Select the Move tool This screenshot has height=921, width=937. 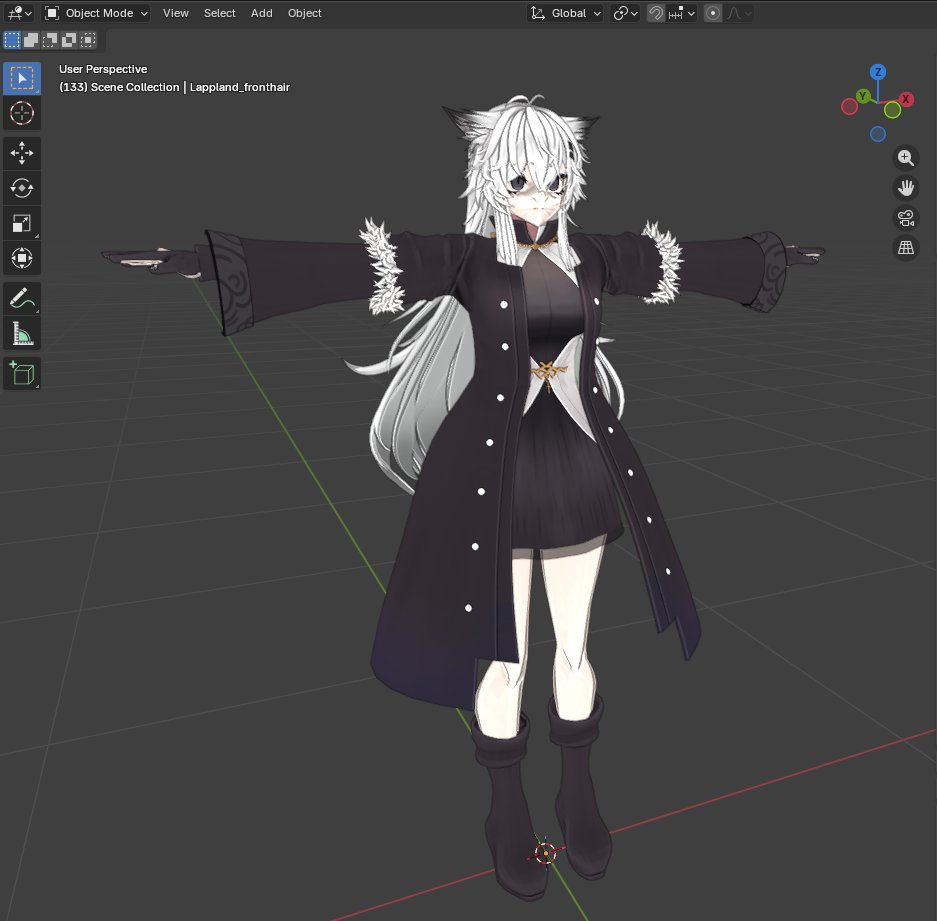click(22, 153)
